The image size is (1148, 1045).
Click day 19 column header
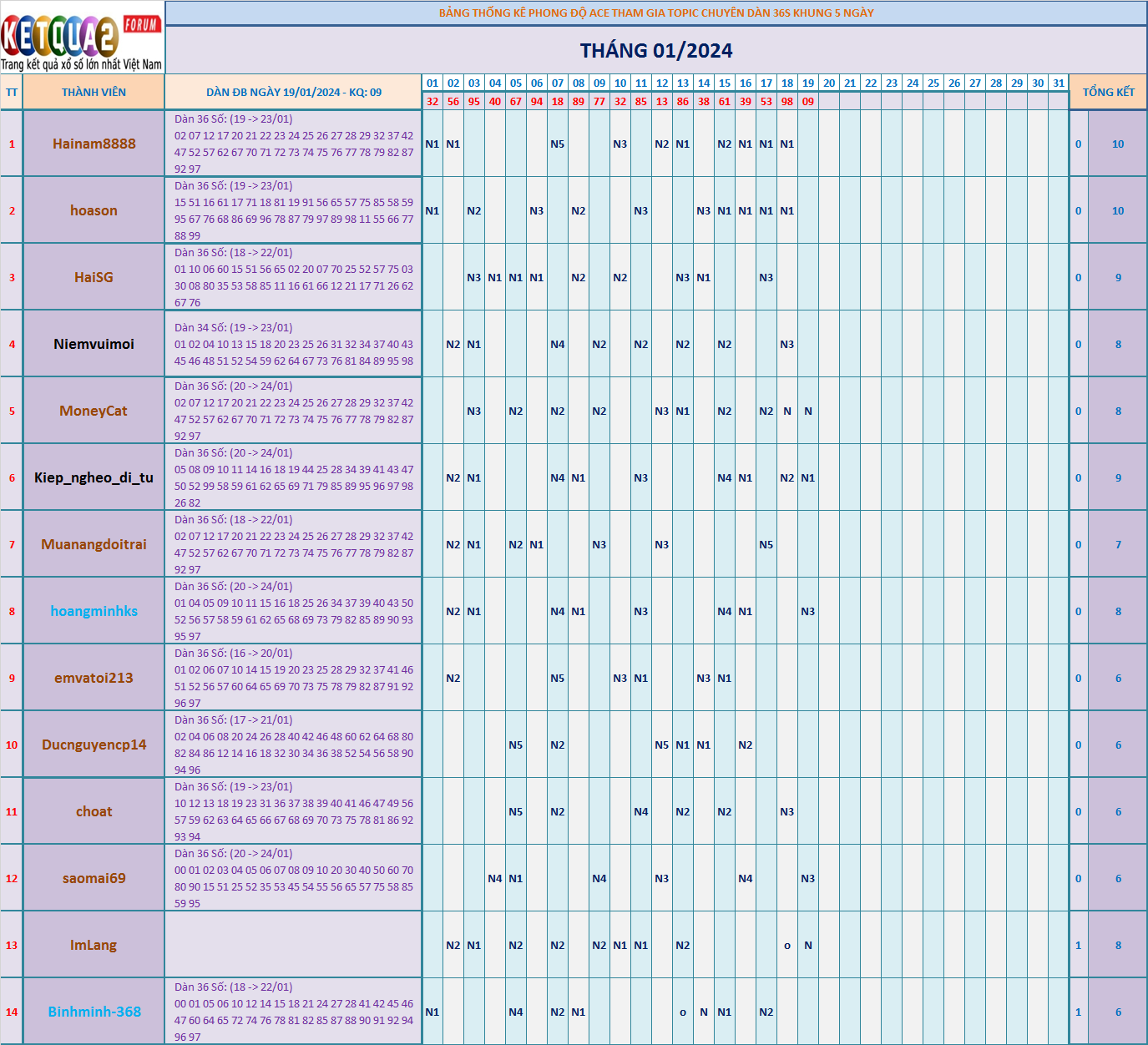(x=808, y=83)
